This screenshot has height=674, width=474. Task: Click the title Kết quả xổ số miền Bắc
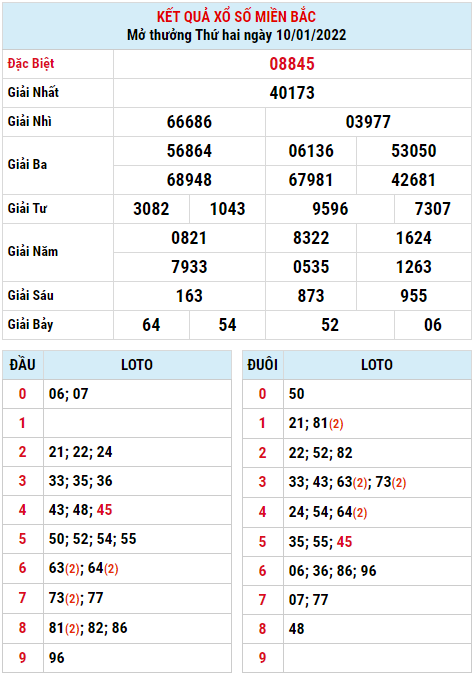click(x=236, y=17)
